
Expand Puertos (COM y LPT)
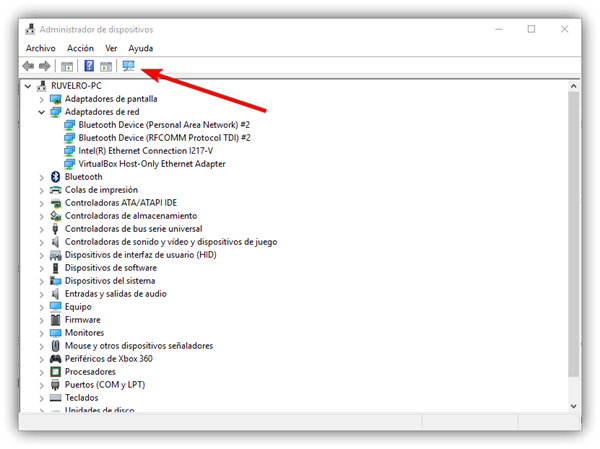coord(41,386)
